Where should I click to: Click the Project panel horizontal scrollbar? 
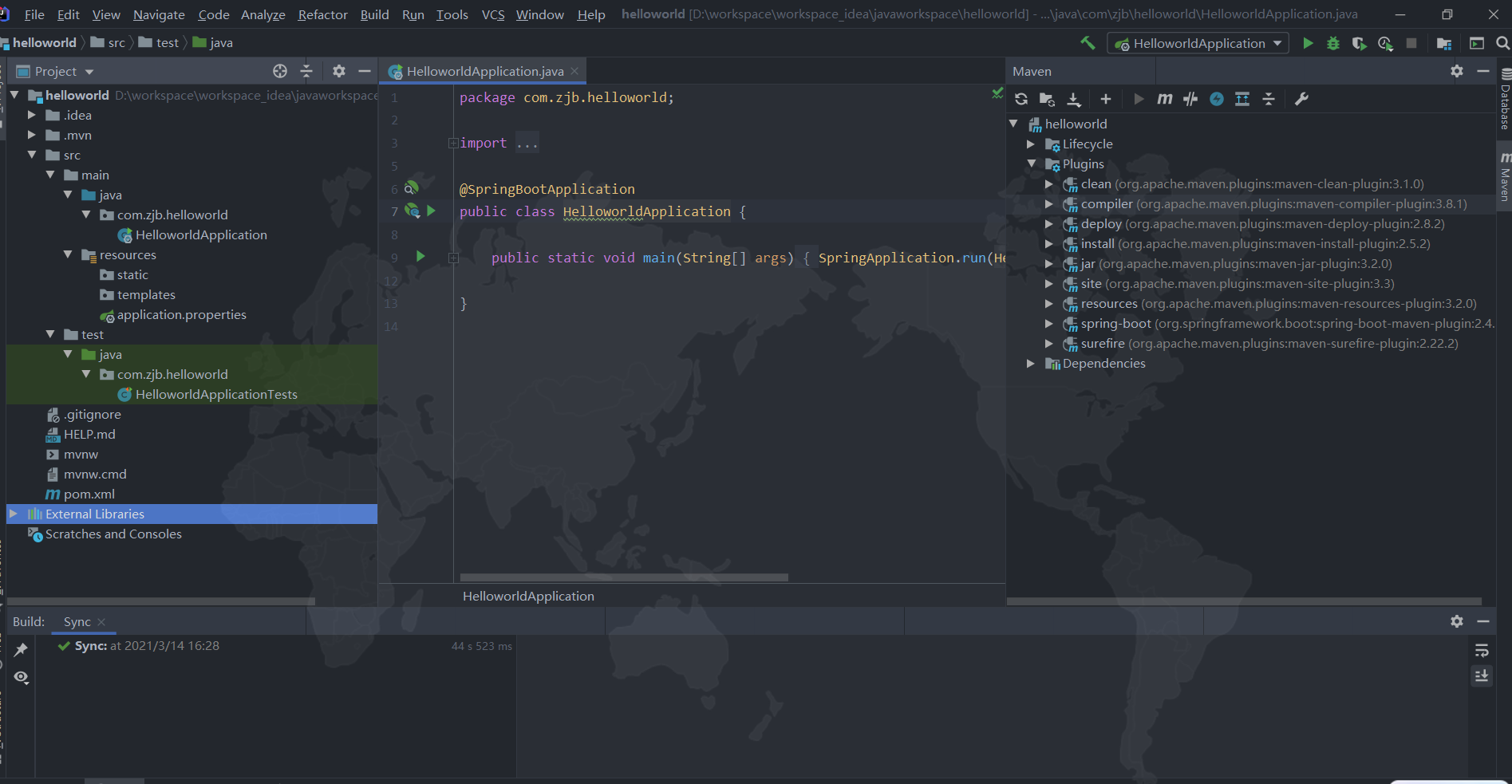click(x=160, y=601)
